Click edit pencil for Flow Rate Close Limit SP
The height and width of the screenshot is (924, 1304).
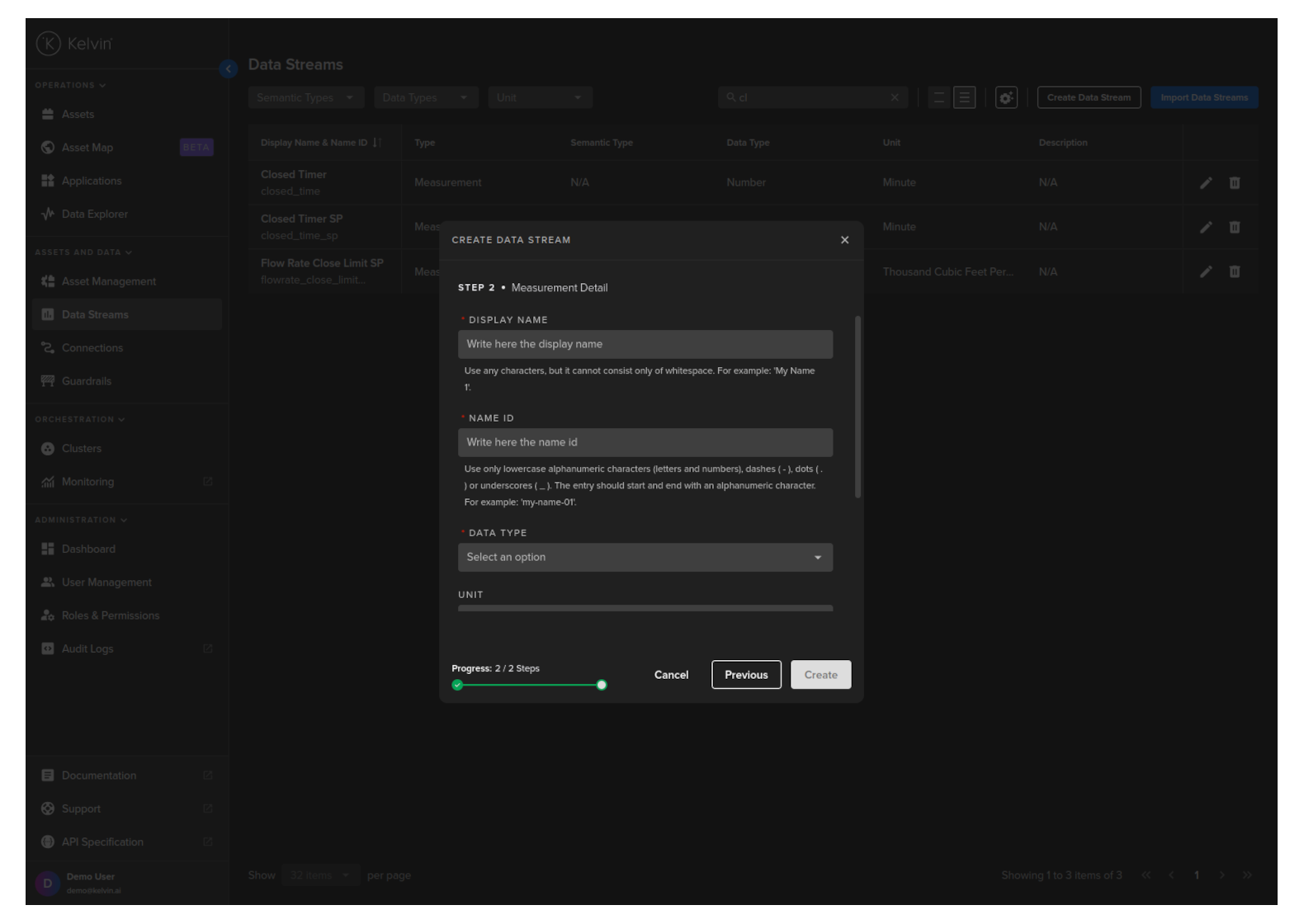[x=1205, y=272]
